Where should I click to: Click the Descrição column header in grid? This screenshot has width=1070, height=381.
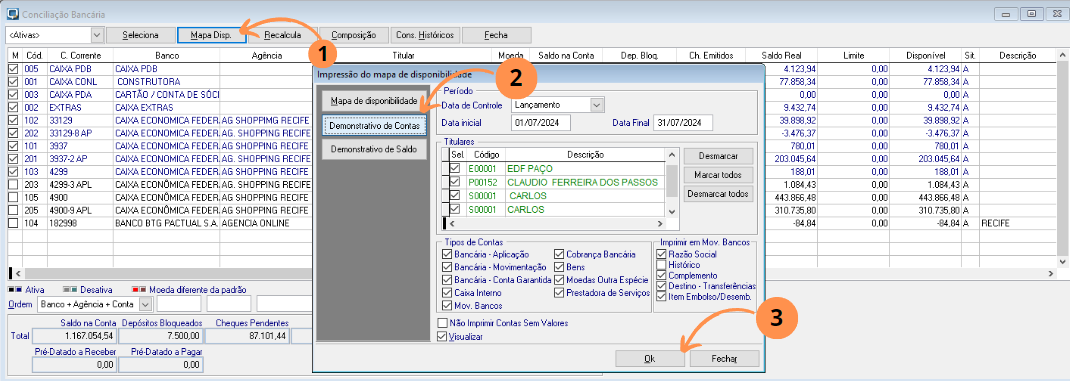1017,55
